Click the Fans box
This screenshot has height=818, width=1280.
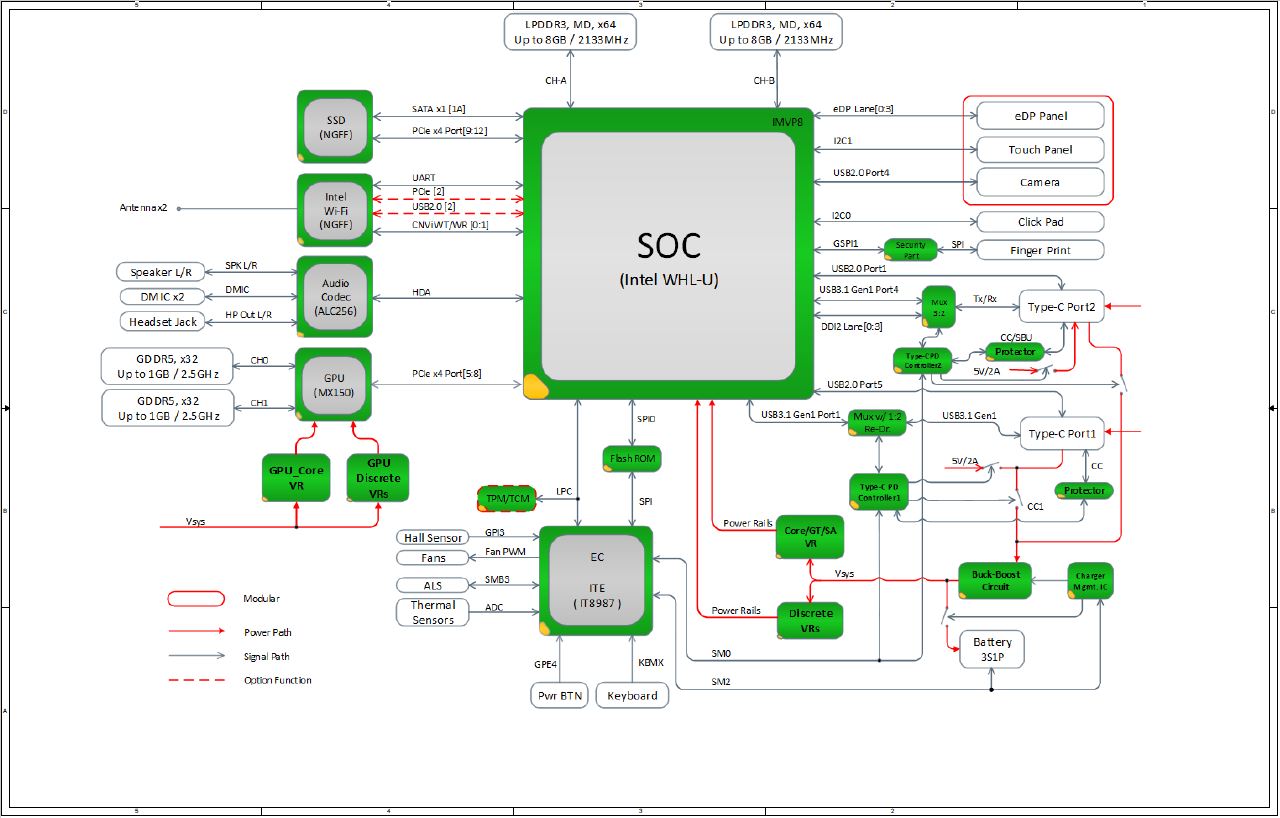tap(433, 558)
